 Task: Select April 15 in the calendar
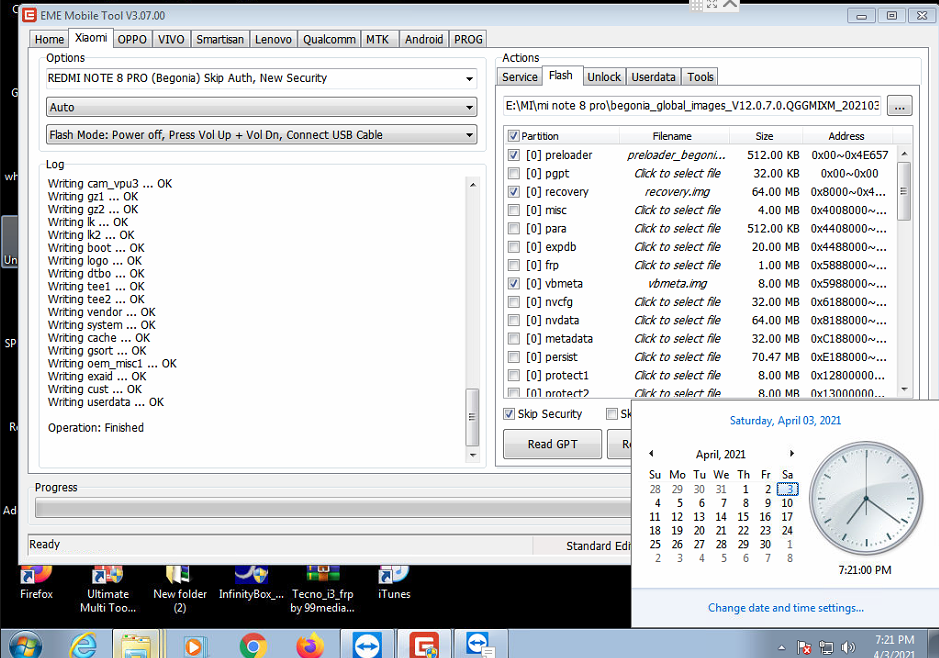[743, 517]
